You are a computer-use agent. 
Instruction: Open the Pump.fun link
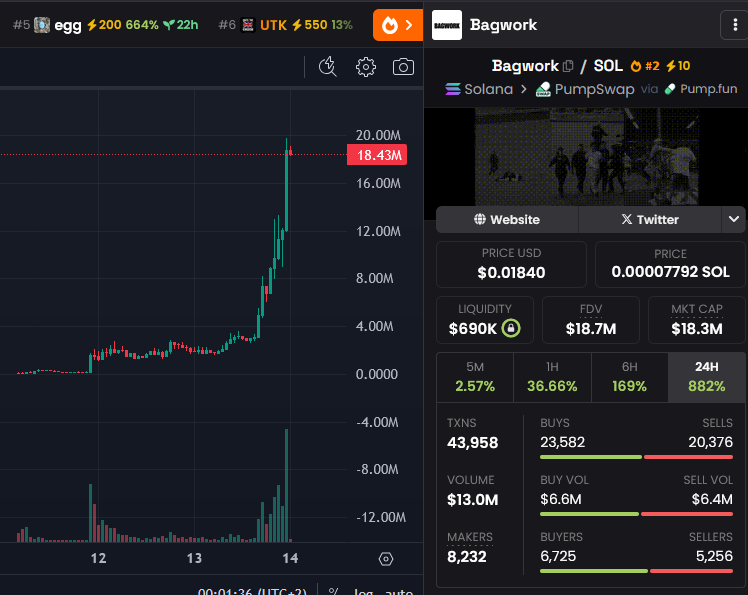click(x=701, y=89)
